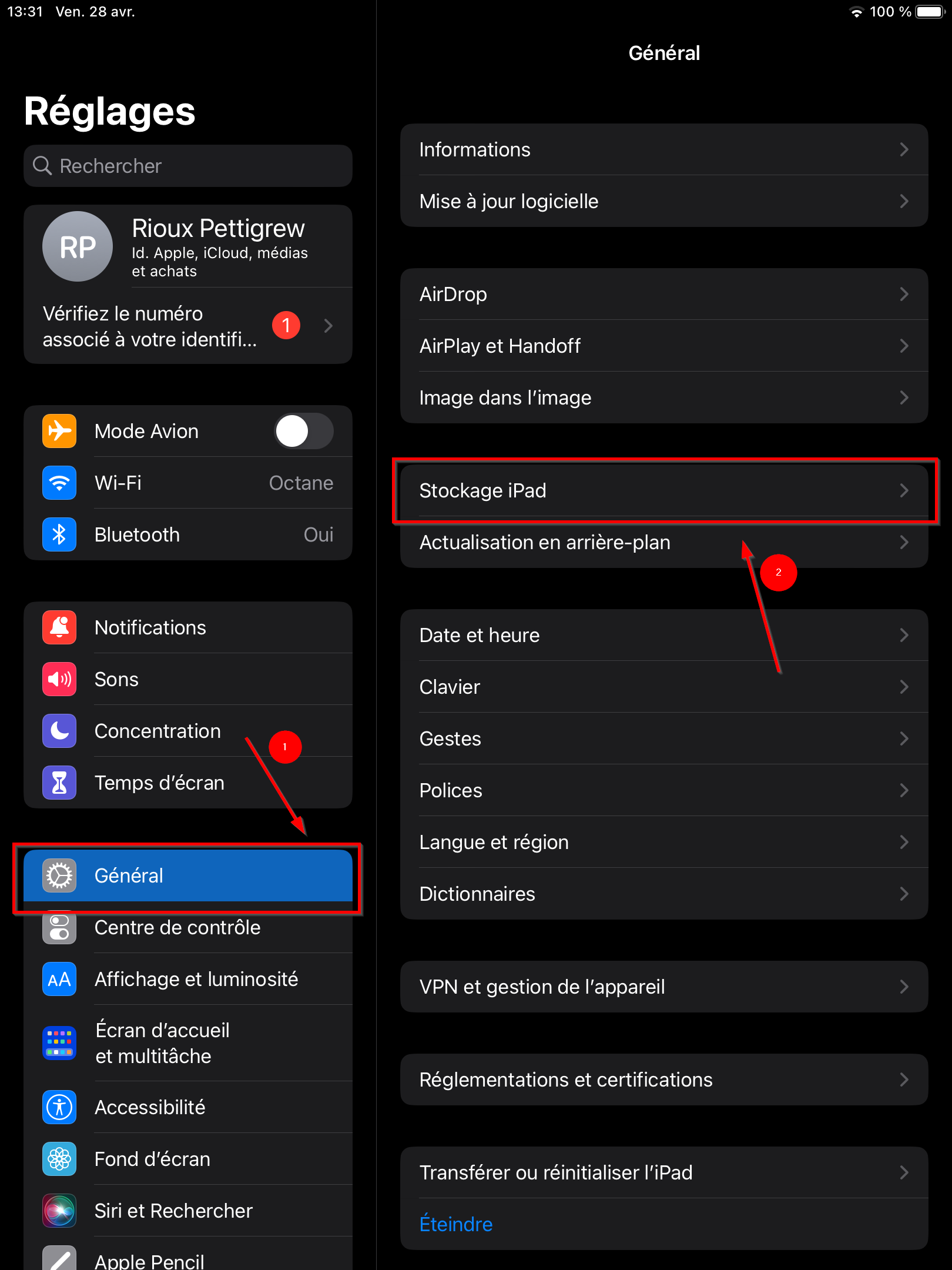Screen dimensions: 952x1270
Task: Open the Rioux Pettigrew RP avatar
Action: 78,246
